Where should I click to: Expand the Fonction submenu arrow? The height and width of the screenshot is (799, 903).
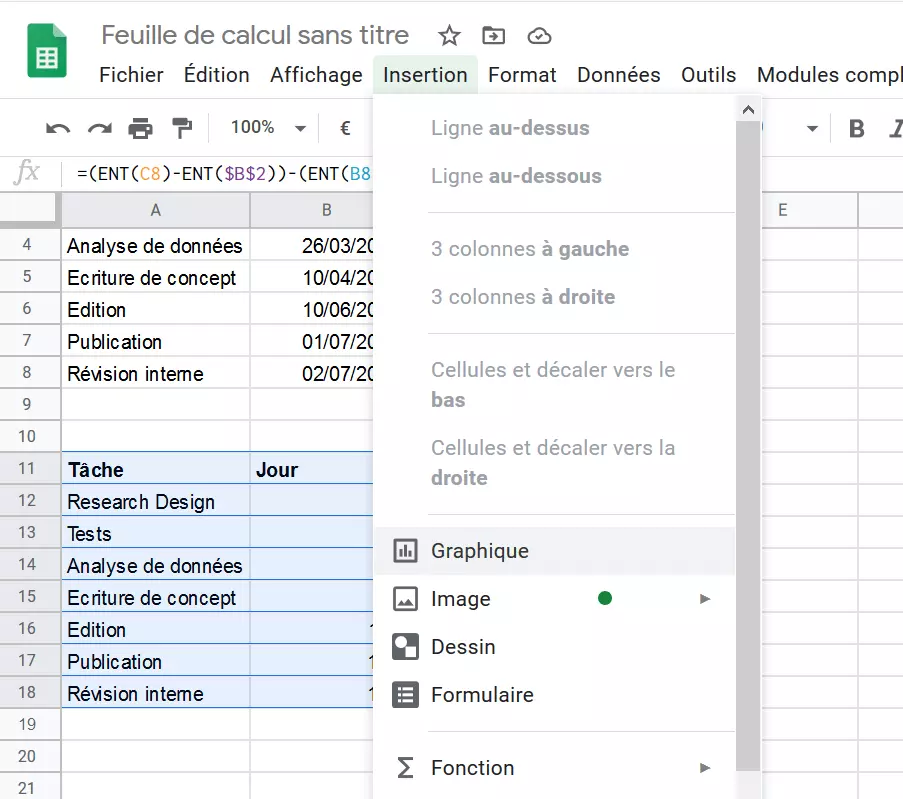click(705, 768)
